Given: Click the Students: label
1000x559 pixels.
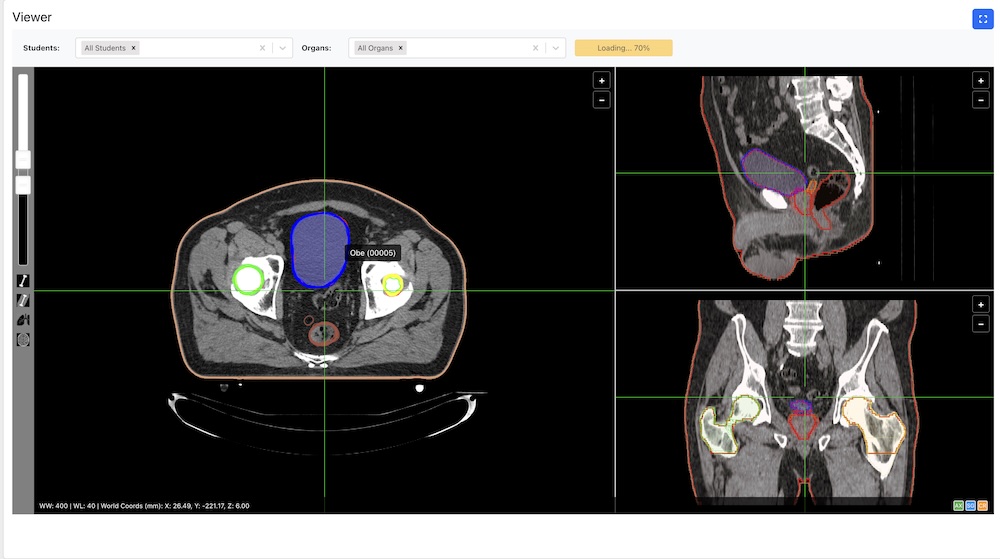Looking at the screenshot, I should click(41, 48).
